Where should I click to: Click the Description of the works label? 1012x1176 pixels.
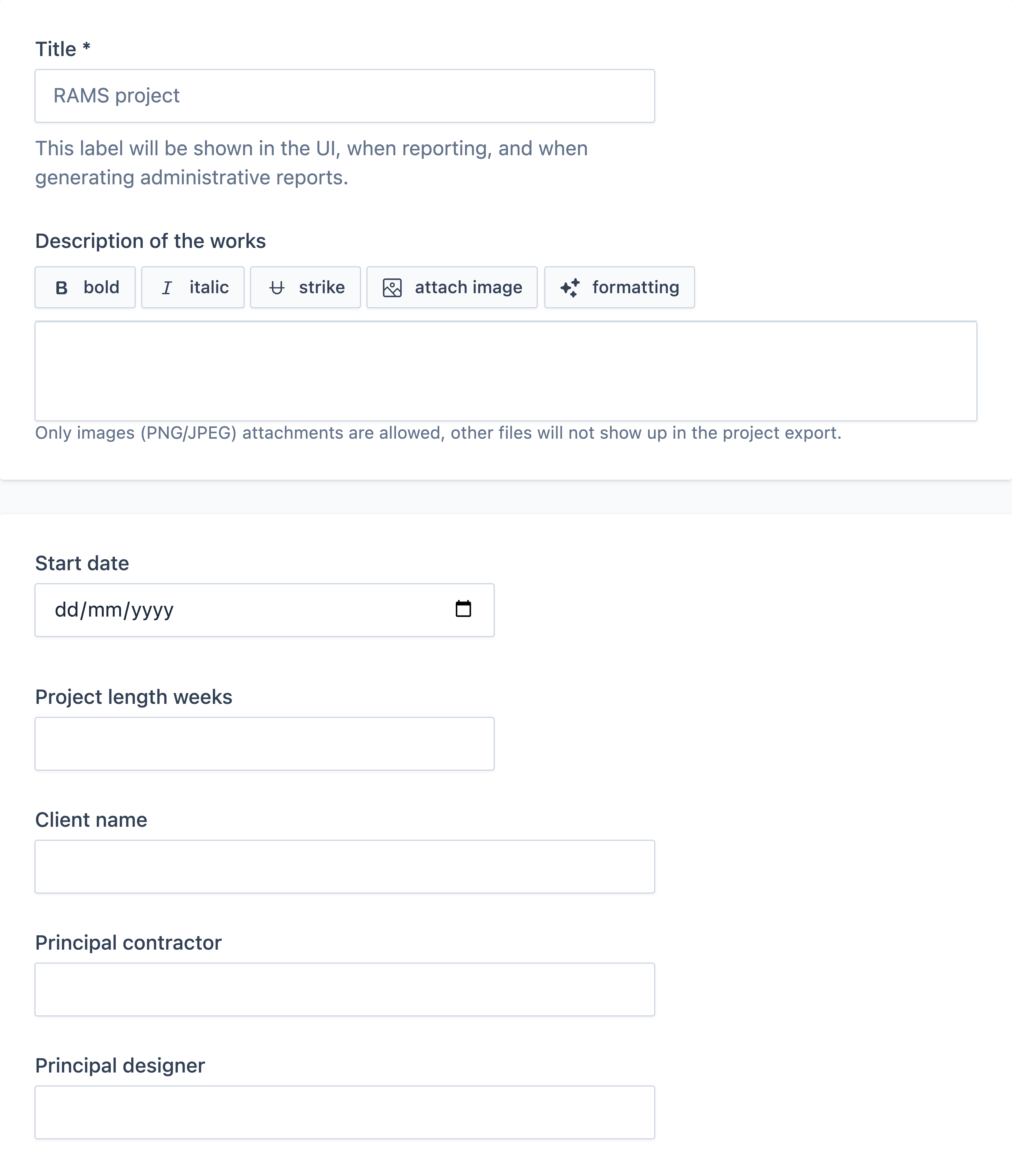[150, 241]
